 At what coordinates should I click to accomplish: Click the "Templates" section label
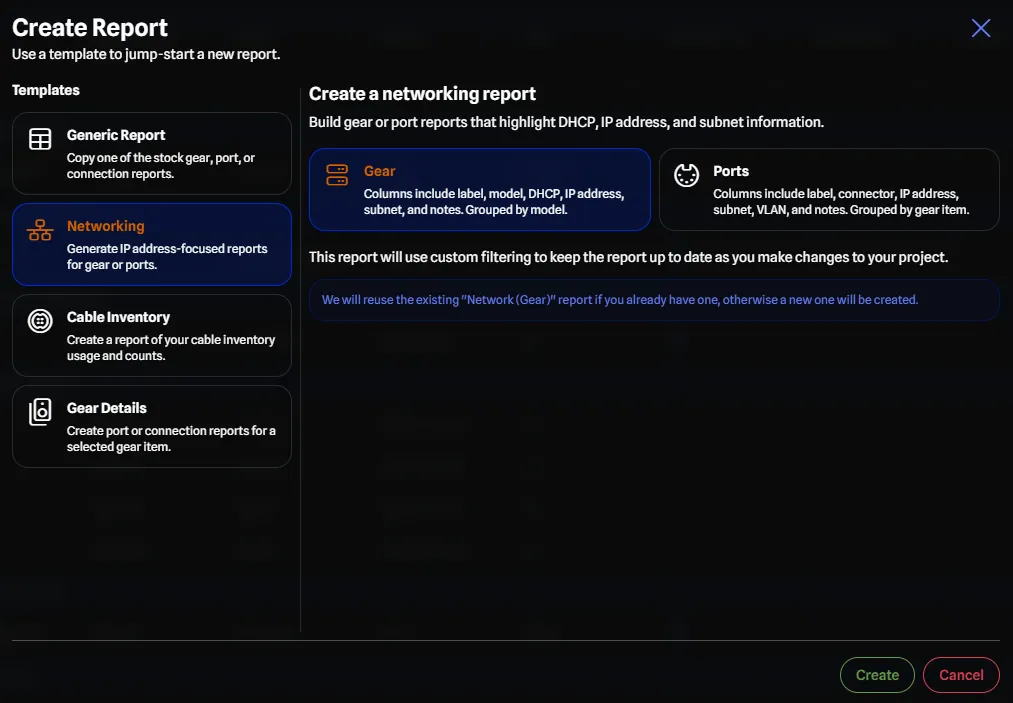pos(46,90)
